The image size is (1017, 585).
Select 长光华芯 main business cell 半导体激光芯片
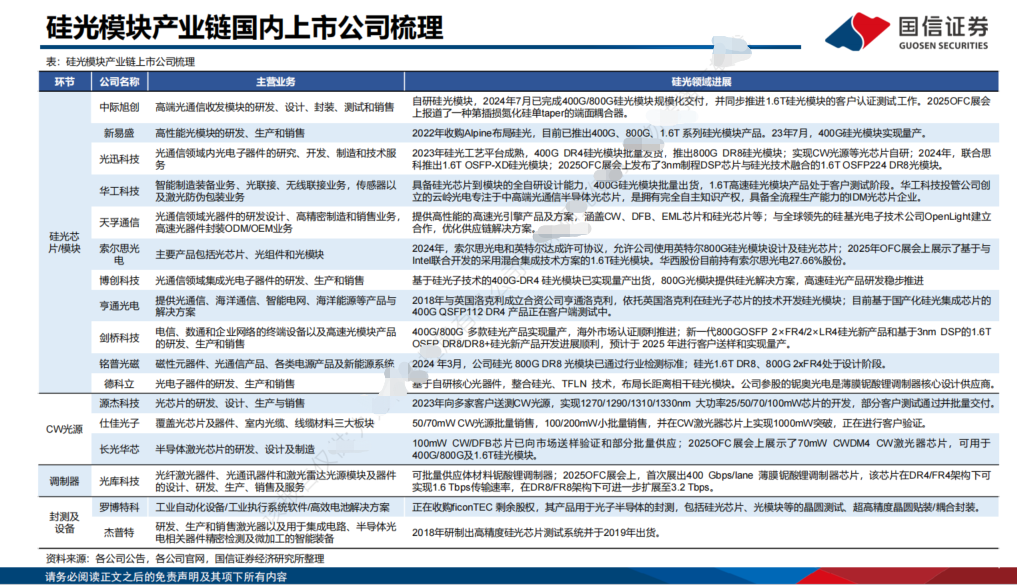[235, 449]
